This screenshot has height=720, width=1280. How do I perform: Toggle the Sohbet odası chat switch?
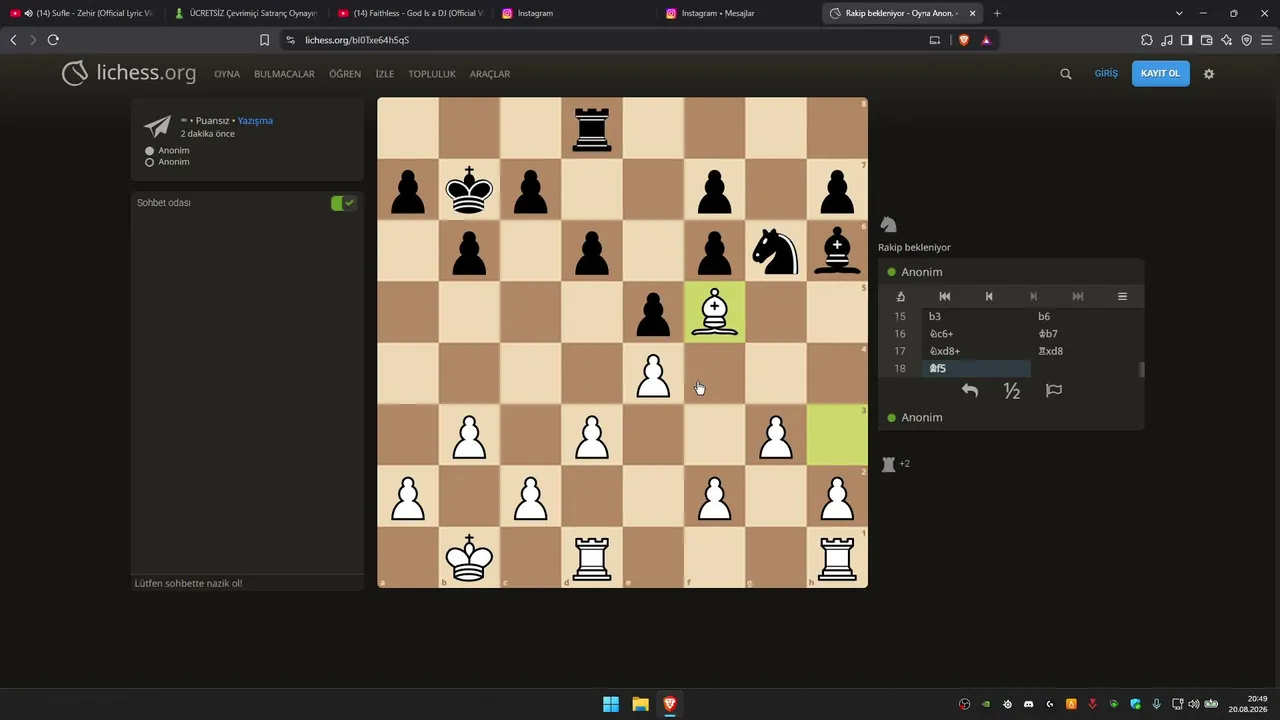pos(343,203)
